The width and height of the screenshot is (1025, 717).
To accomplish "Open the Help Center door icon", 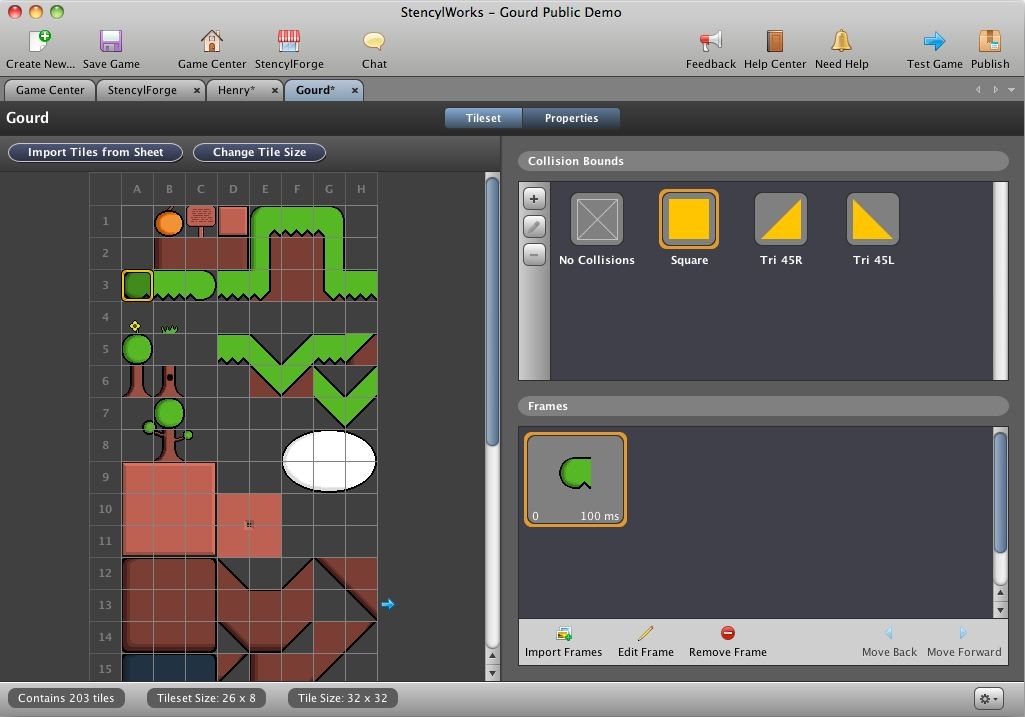I will coord(775,41).
